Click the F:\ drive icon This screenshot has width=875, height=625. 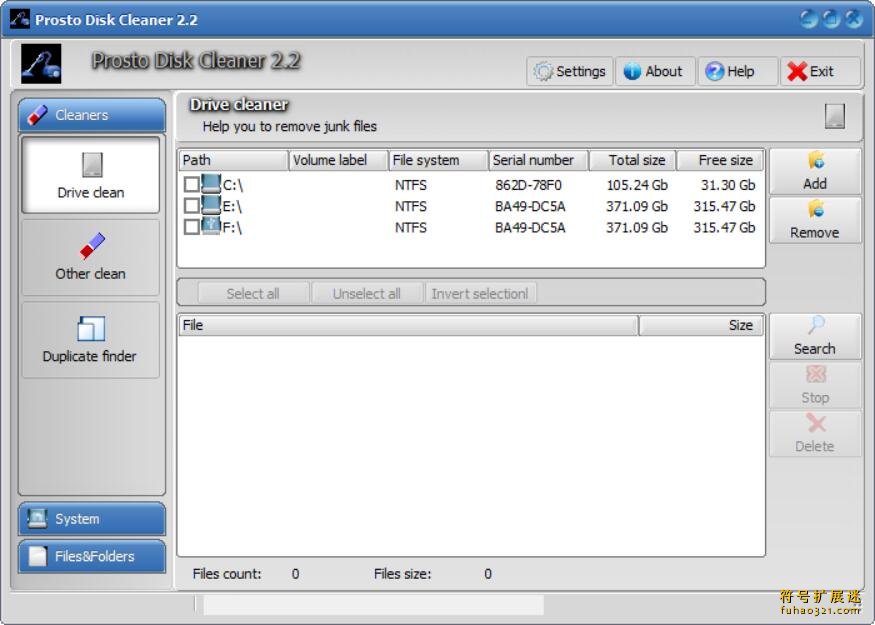211,226
